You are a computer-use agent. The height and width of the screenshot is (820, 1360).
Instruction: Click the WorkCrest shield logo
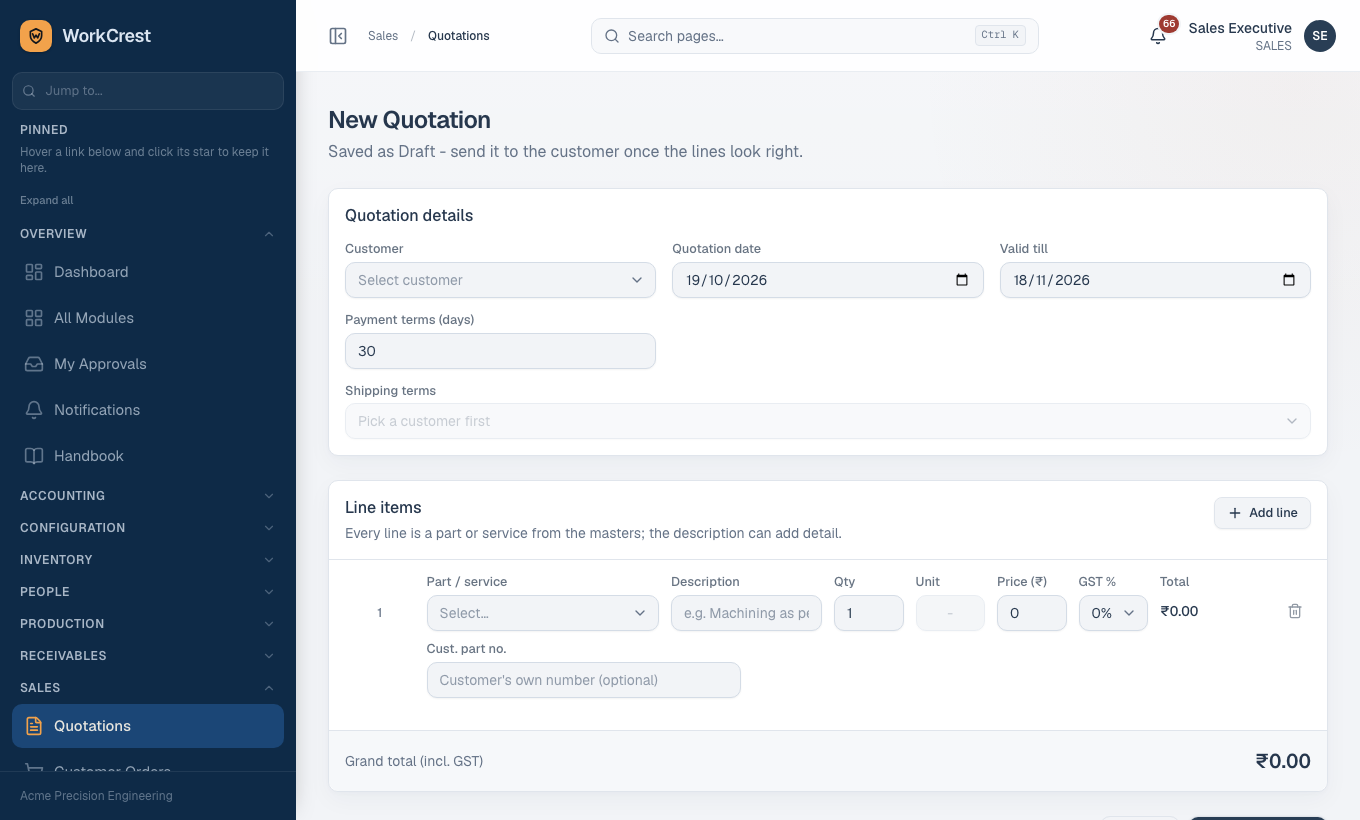[x=36, y=36]
